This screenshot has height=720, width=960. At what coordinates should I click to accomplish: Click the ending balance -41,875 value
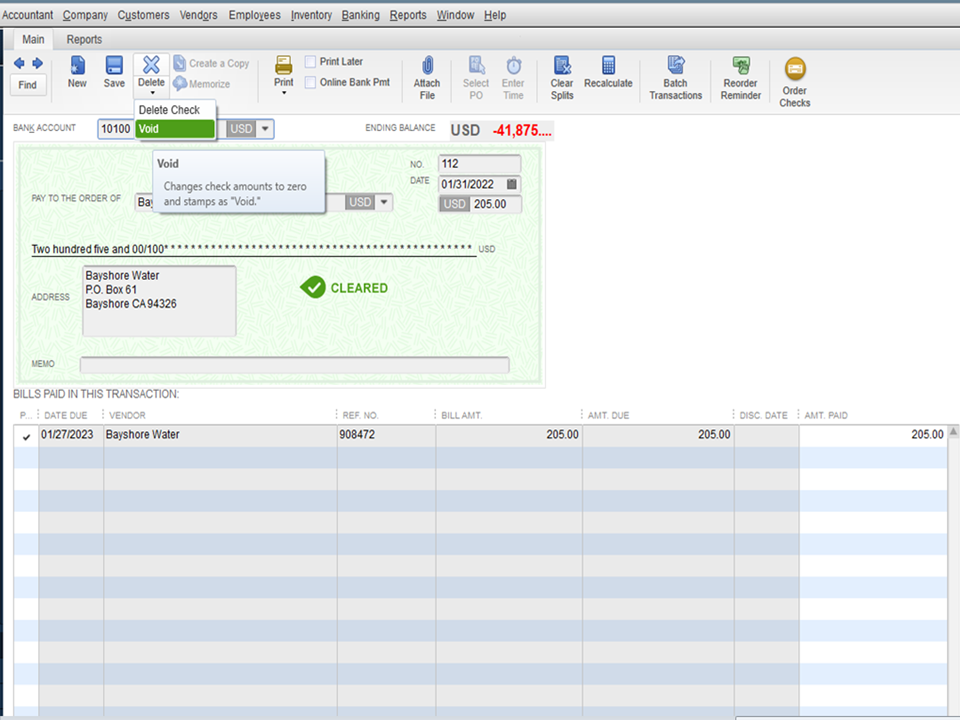(522, 130)
